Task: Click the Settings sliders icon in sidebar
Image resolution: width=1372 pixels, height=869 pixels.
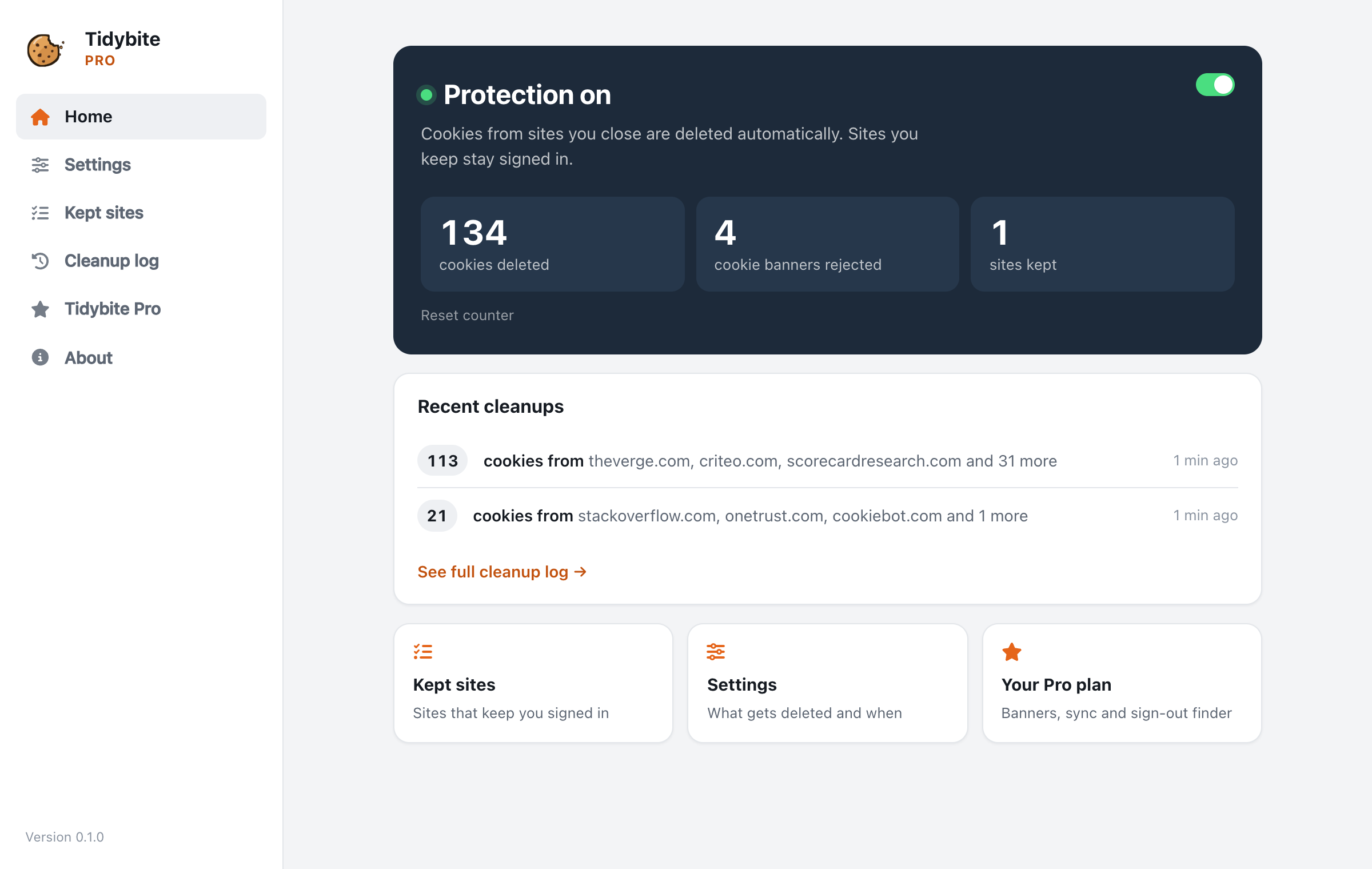Action: (x=40, y=165)
